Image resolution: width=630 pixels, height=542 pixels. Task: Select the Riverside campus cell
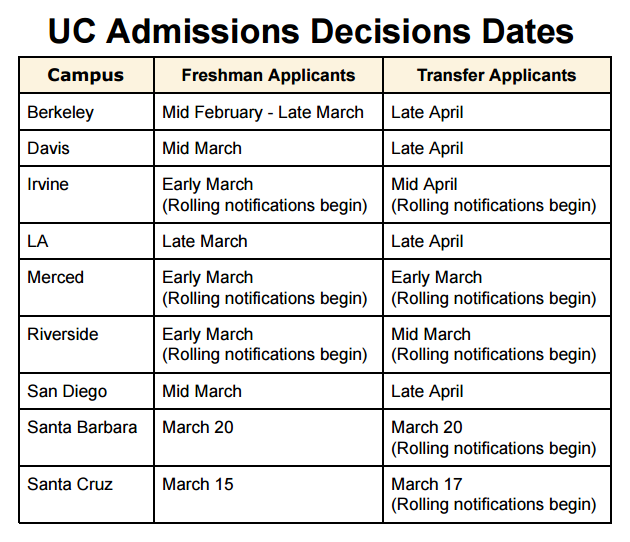(62, 334)
